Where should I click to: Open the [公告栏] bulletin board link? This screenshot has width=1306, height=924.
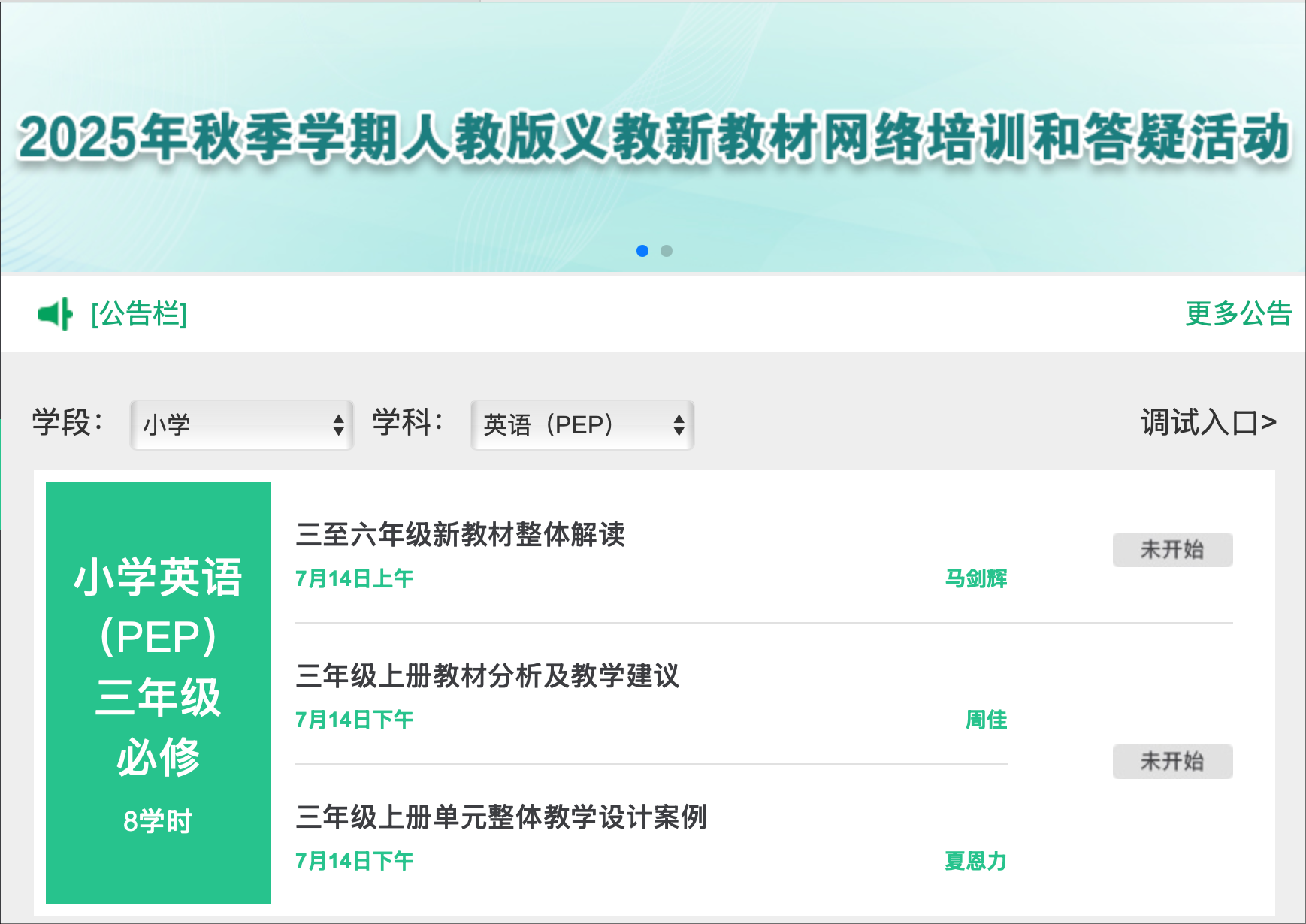139,314
